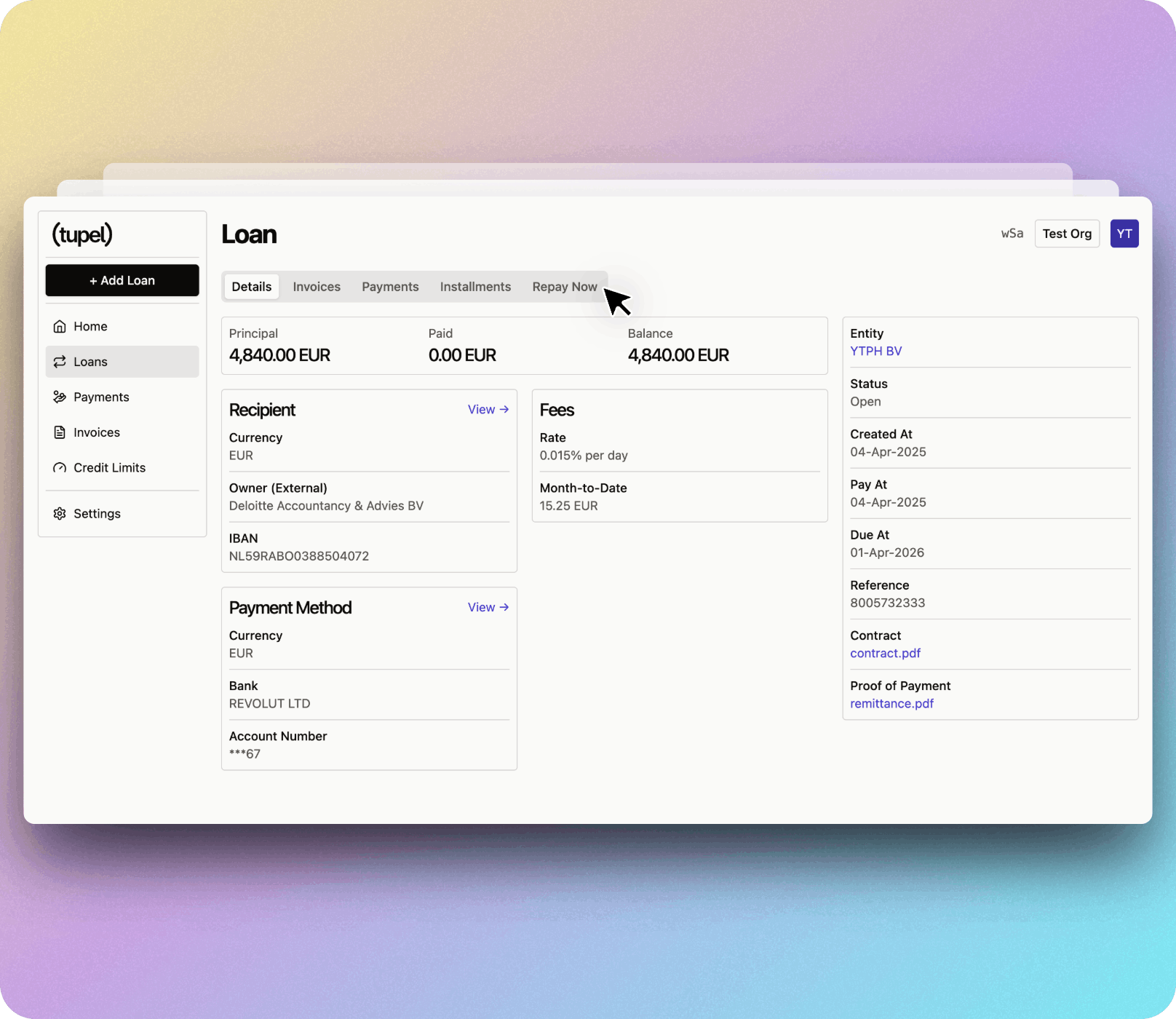Click the Settings gear icon

click(x=60, y=514)
